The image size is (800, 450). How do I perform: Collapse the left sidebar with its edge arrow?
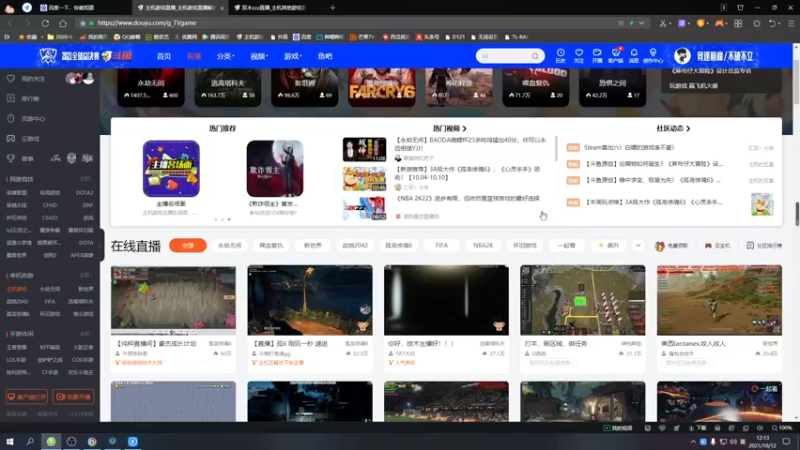pos(101,246)
